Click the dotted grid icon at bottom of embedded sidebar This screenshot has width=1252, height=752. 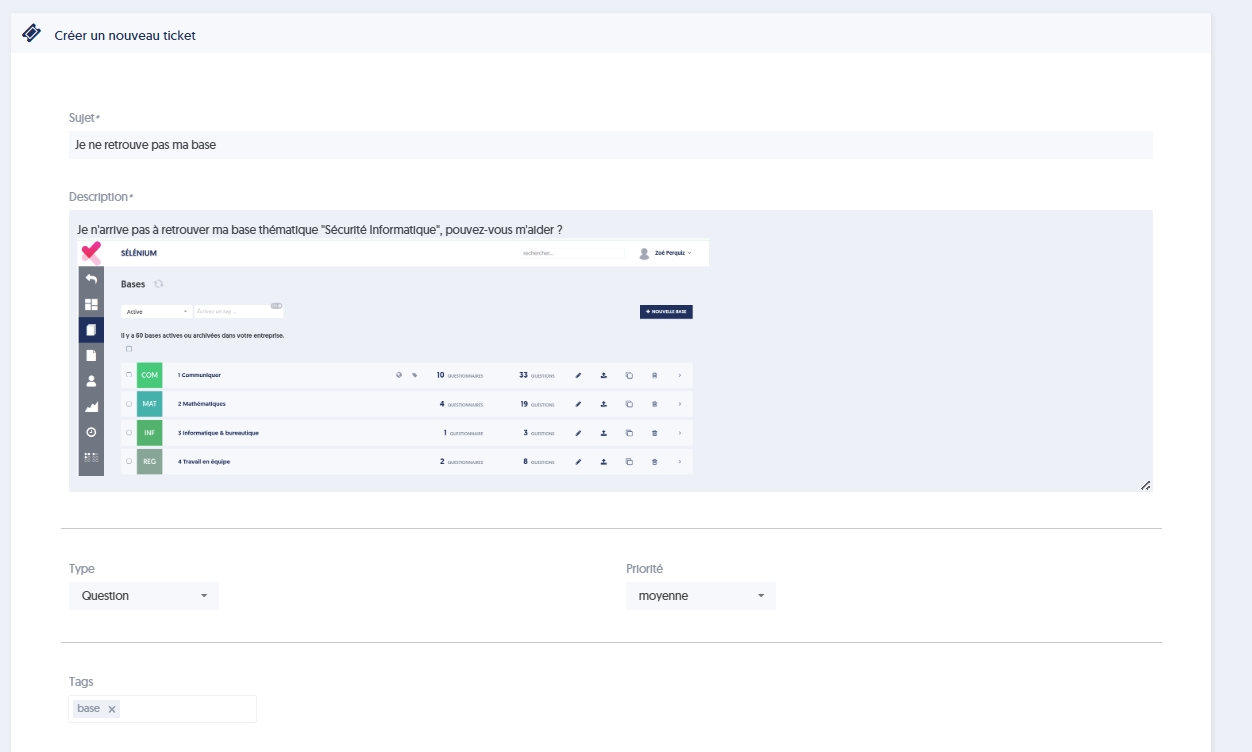point(91,457)
